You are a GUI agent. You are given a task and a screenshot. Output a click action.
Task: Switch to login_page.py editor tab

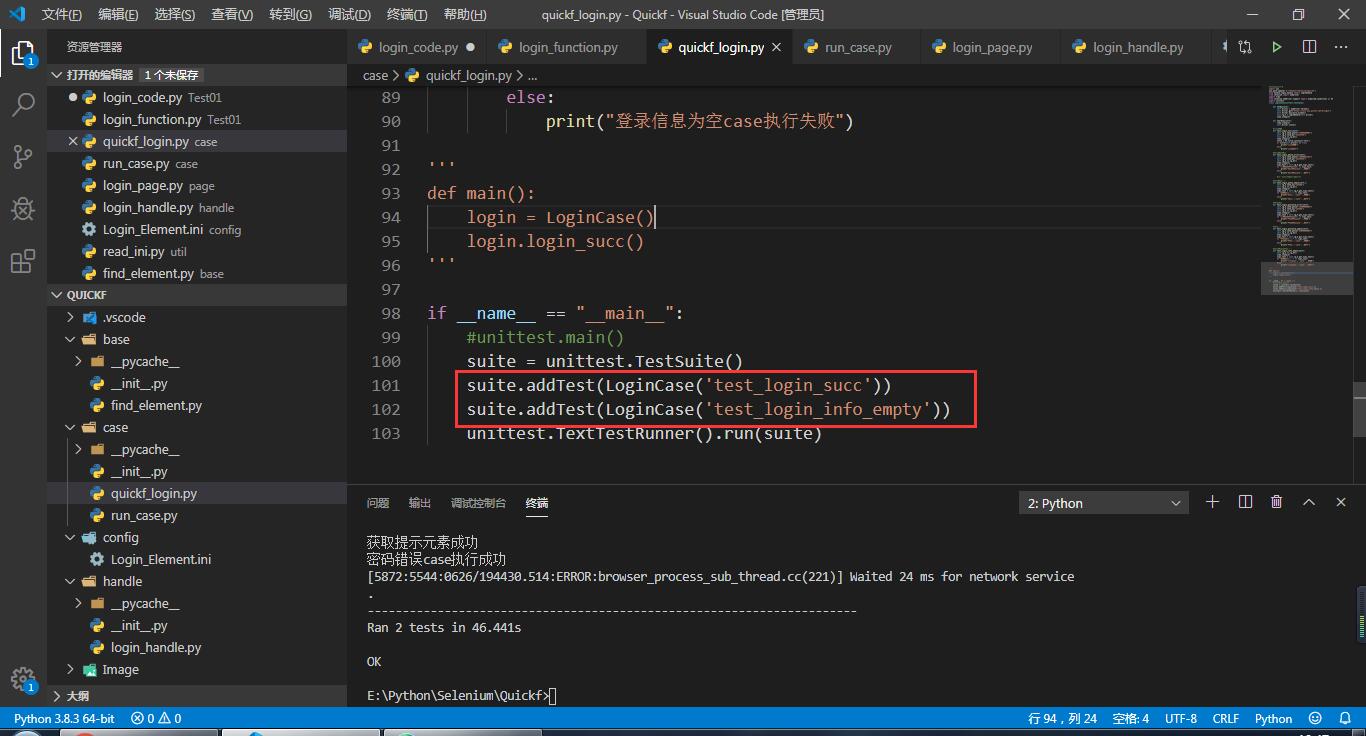(x=992, y=47)
